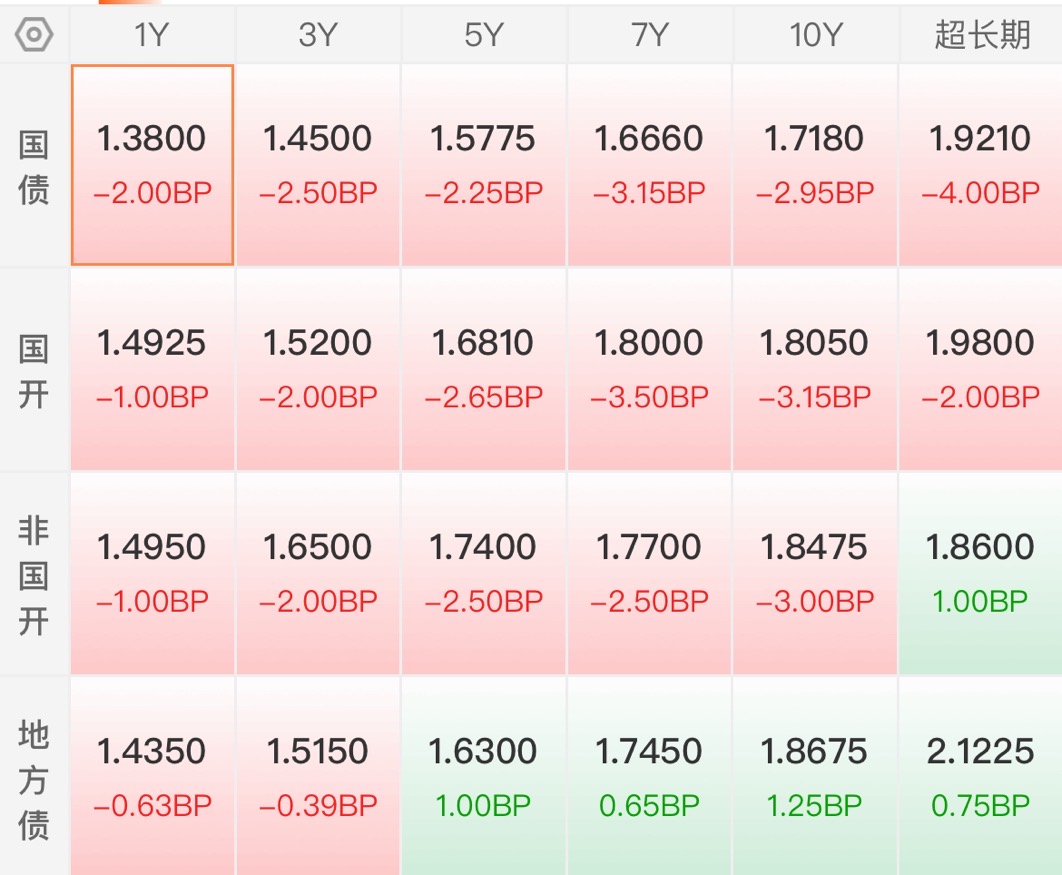Select the 5Y column header
Screen dimensions: 1062x875
(484, 35)
